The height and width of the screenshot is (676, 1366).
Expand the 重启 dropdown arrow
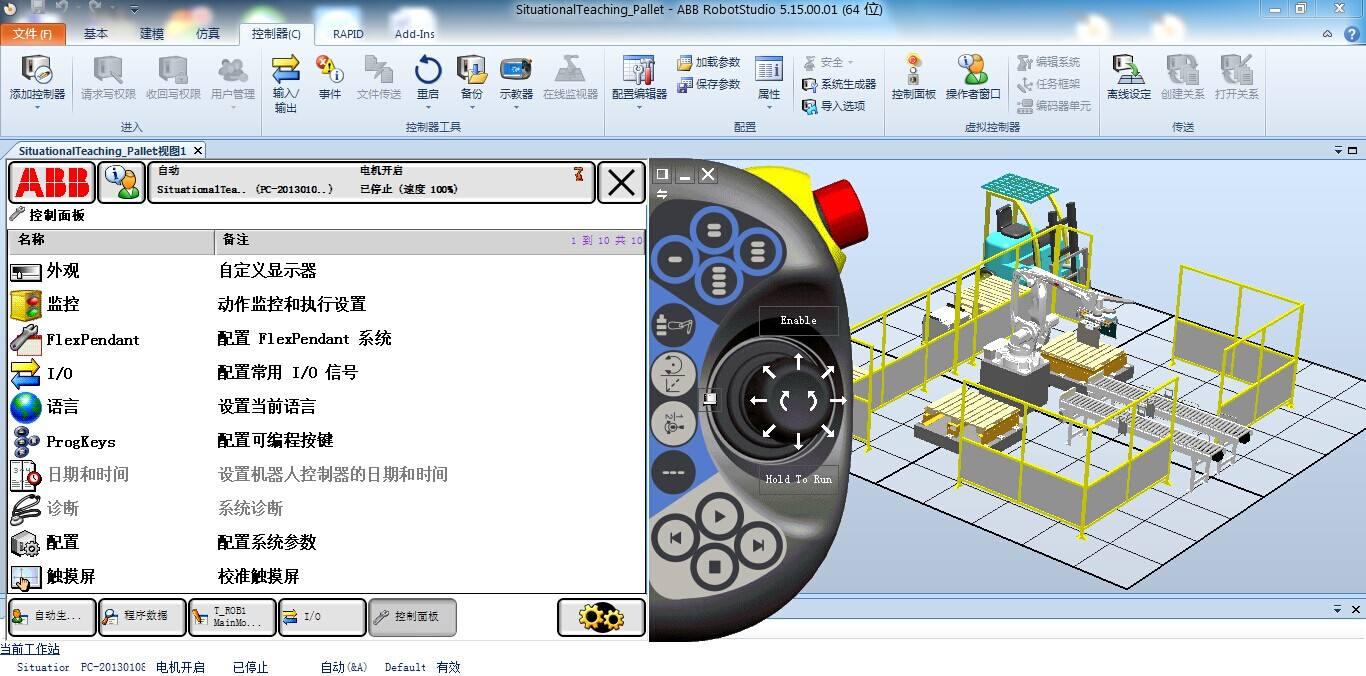click(x=428, y=107)
